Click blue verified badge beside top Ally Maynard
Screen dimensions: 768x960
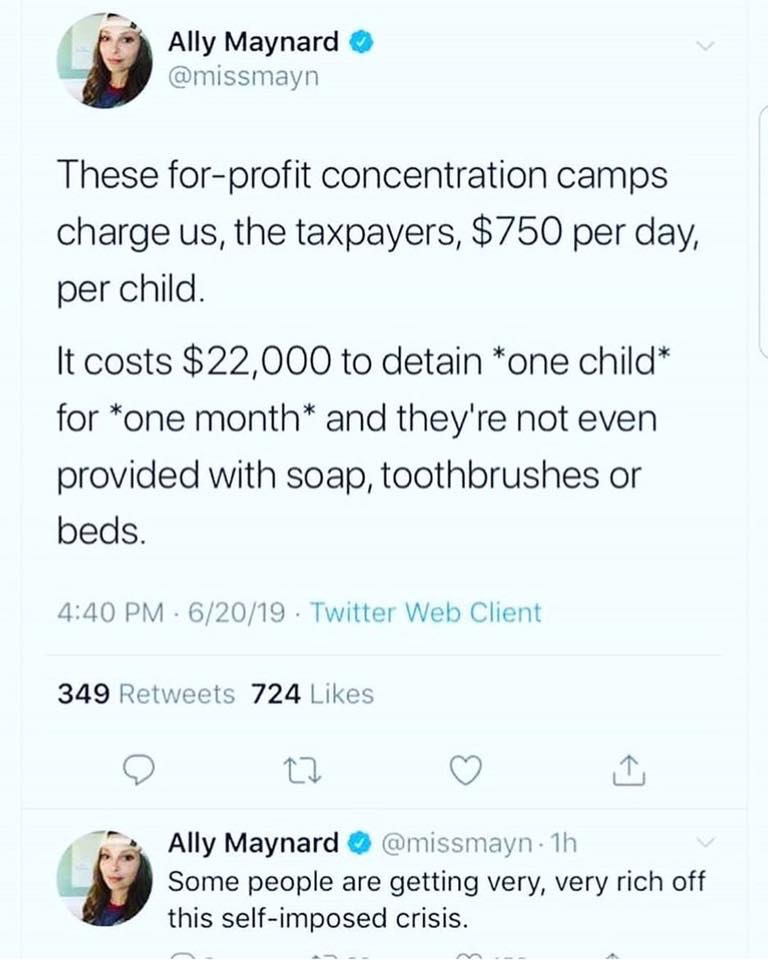pyautogui.click(x=361, y=42)
